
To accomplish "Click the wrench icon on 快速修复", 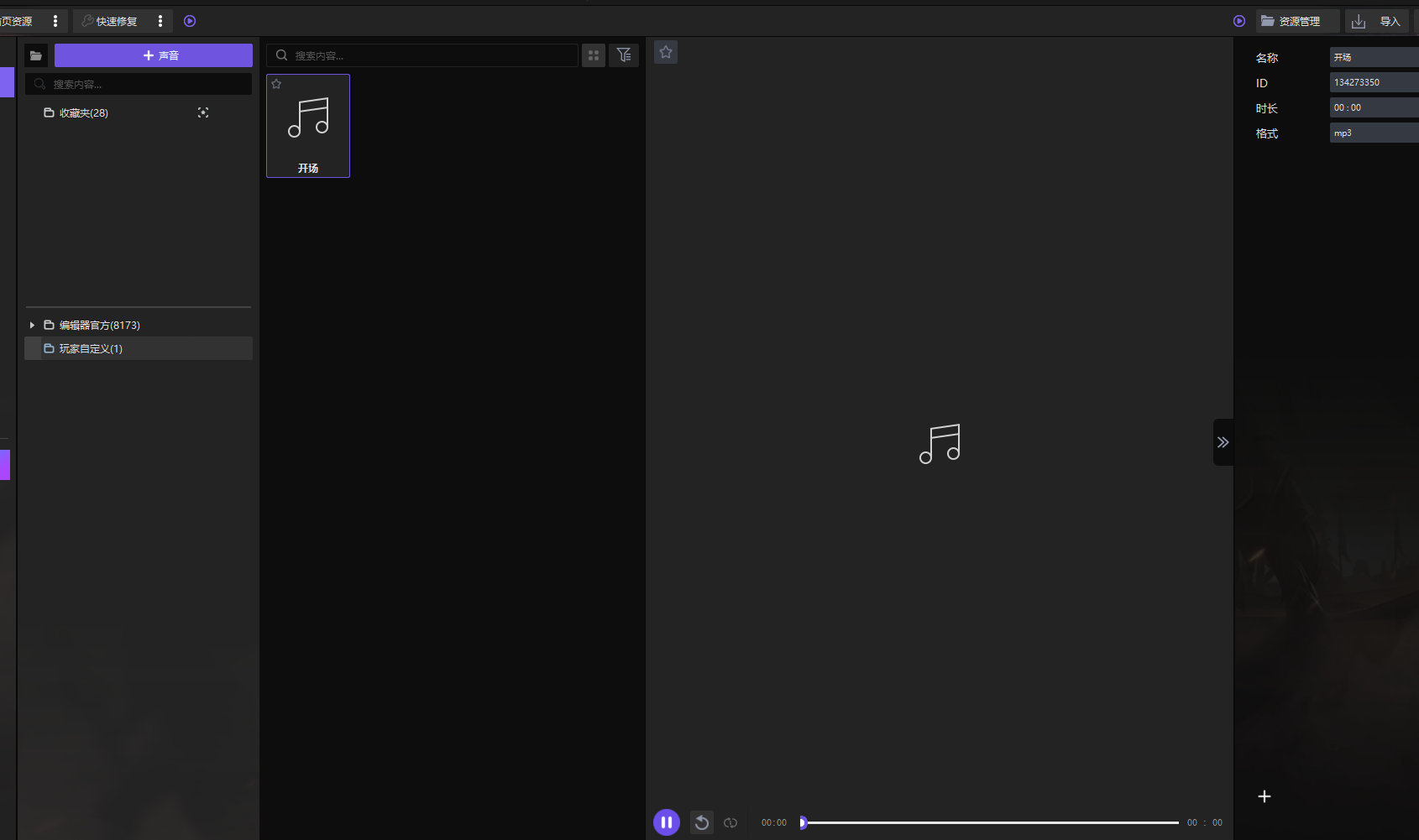I will tap(87, 21).
